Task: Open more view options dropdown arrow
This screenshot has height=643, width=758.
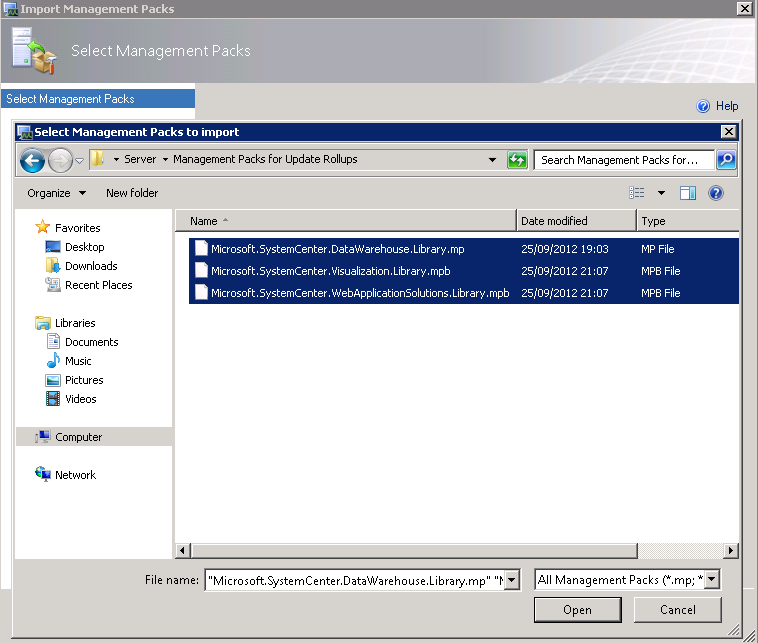Action: point(661,193)
